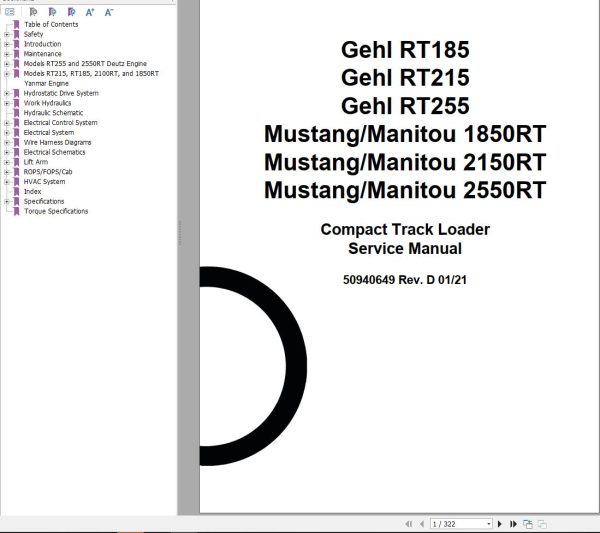Screen dimensions: 600x533
Task: Expand the Safety bookmark
Action: 7,34
